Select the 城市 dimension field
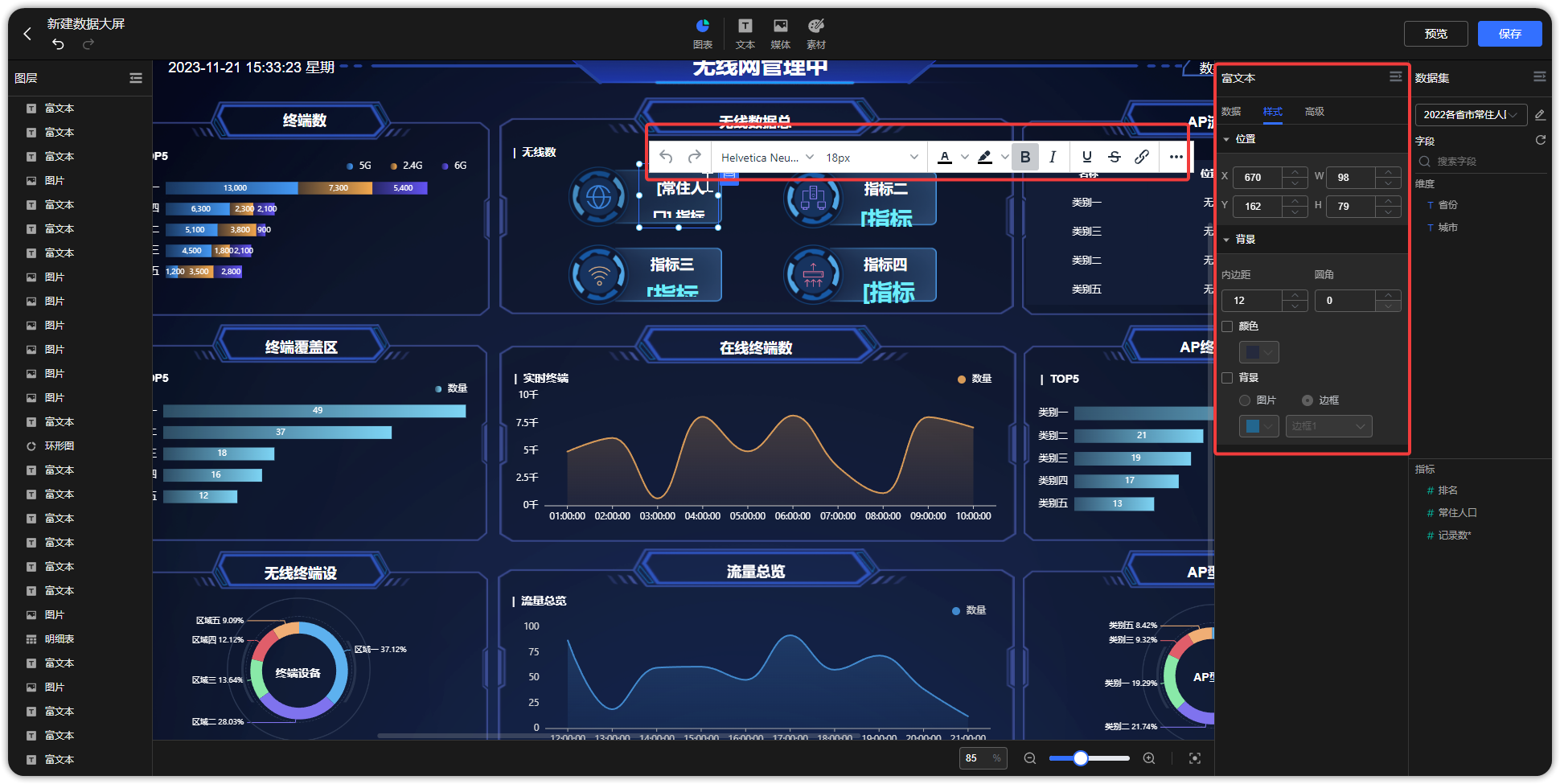The width and height of the screenshot is (1560, 784). [1447, 228]
